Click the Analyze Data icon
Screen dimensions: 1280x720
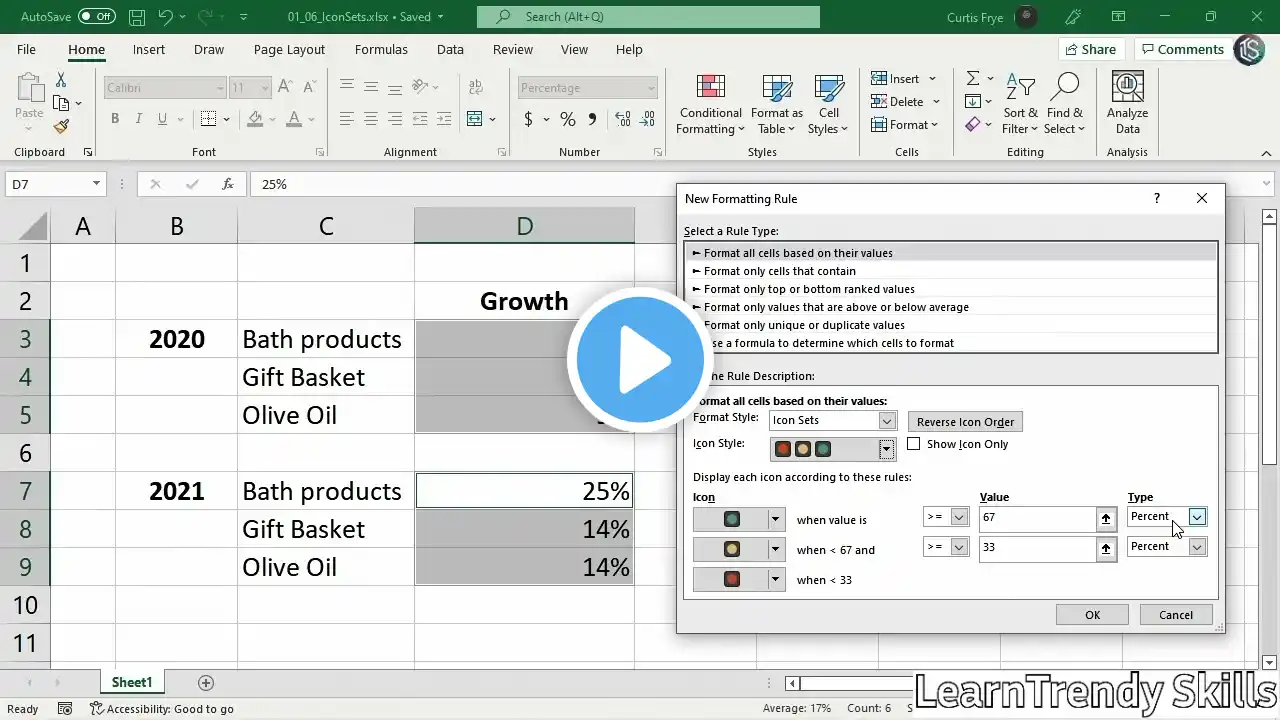click(1127, 88)
